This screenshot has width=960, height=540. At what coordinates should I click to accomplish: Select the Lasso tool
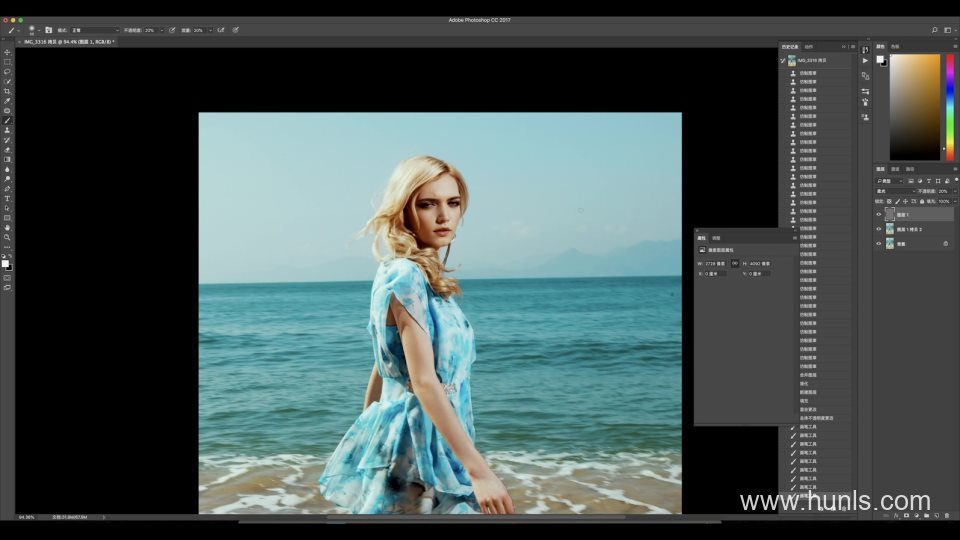coord(7,72)
